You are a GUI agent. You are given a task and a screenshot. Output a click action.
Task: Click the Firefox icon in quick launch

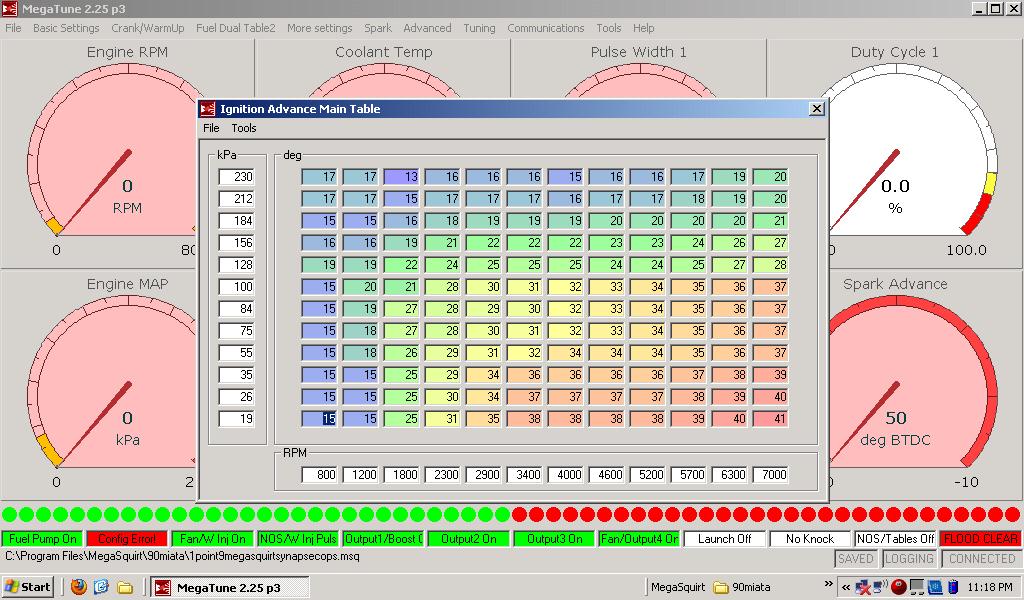coord(79,587)
